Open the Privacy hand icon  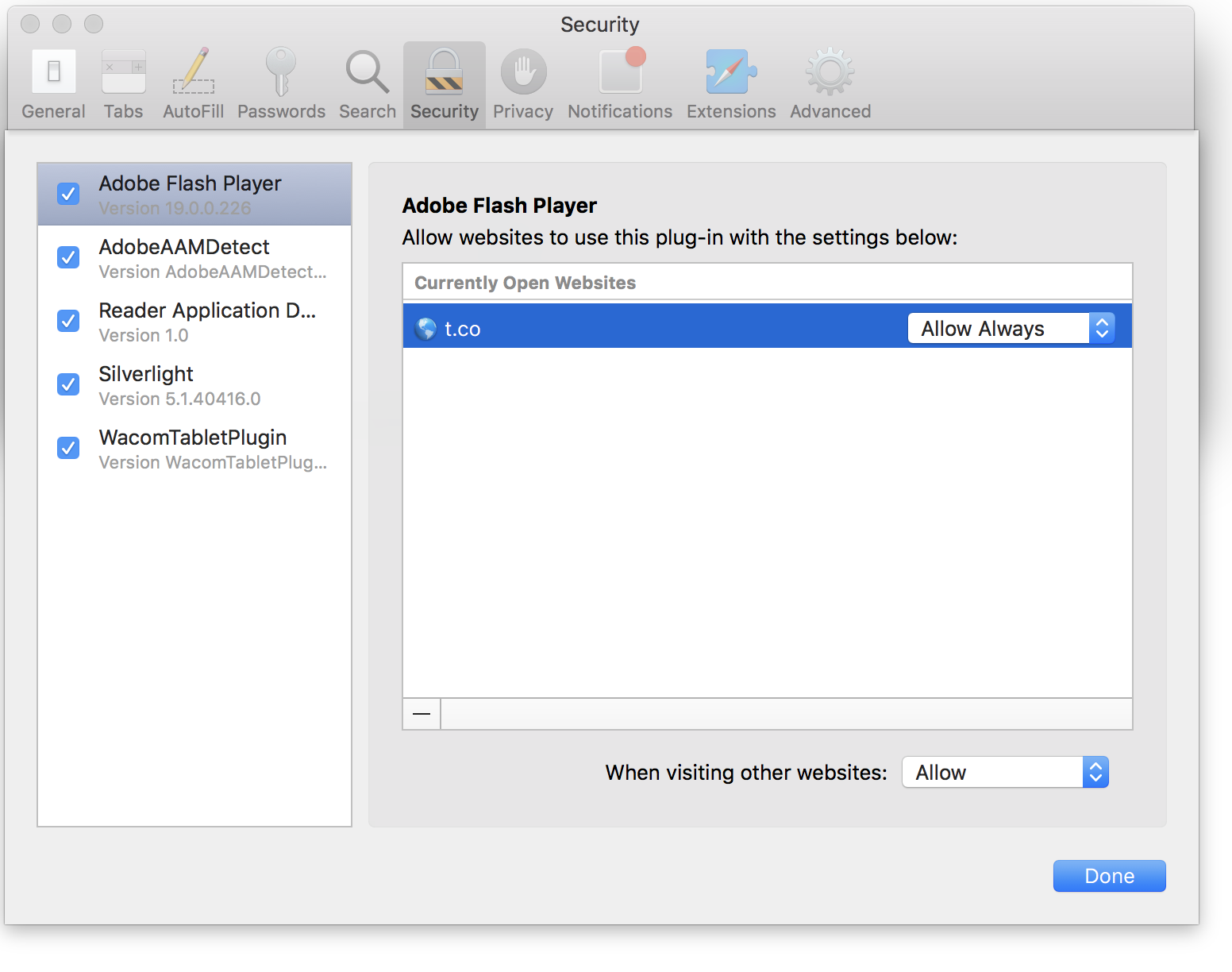(523, 71)
